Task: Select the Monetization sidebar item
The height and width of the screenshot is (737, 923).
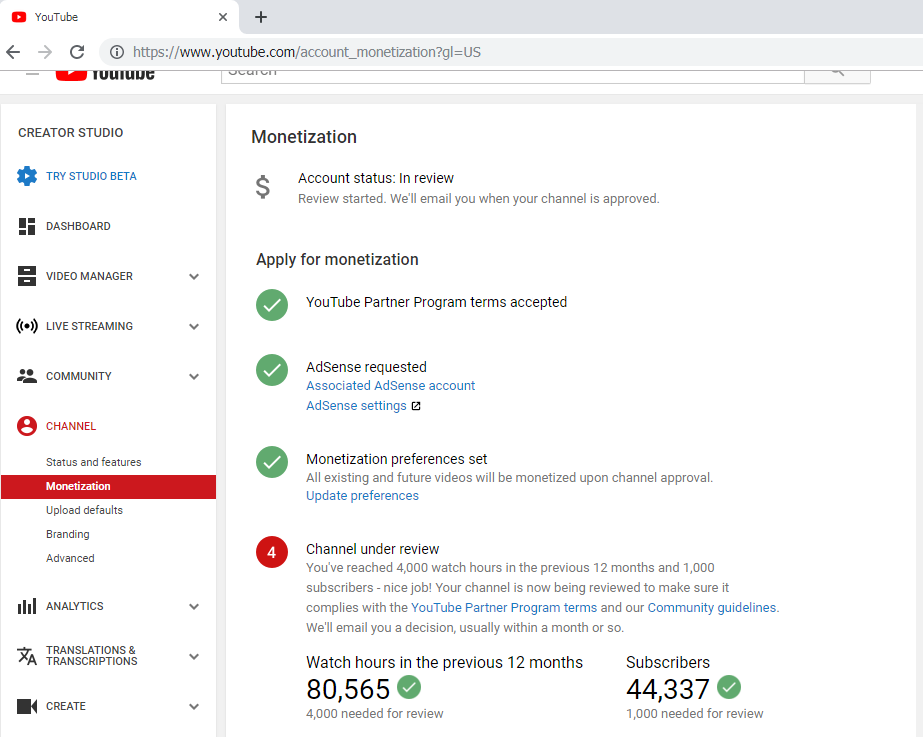Action: (x=108, y=486)
